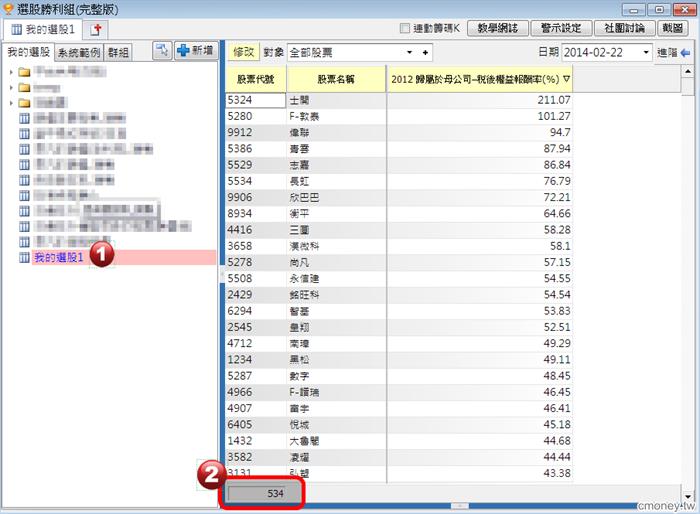Click stock code 5386

[x=240, y=149]
